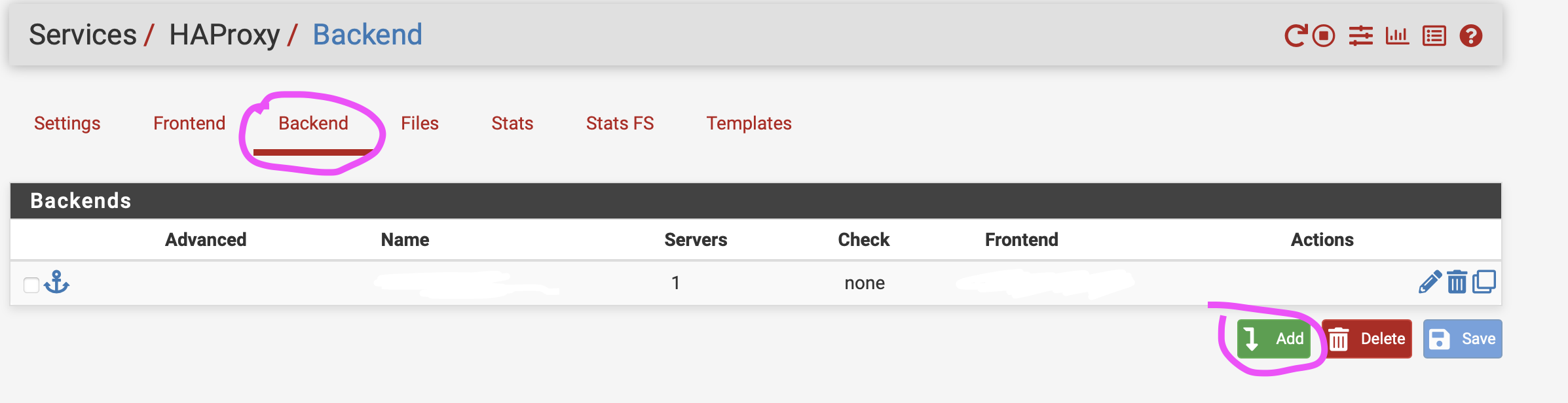
Task: Click the red help question mark icon
Action: pos(1470,35)
